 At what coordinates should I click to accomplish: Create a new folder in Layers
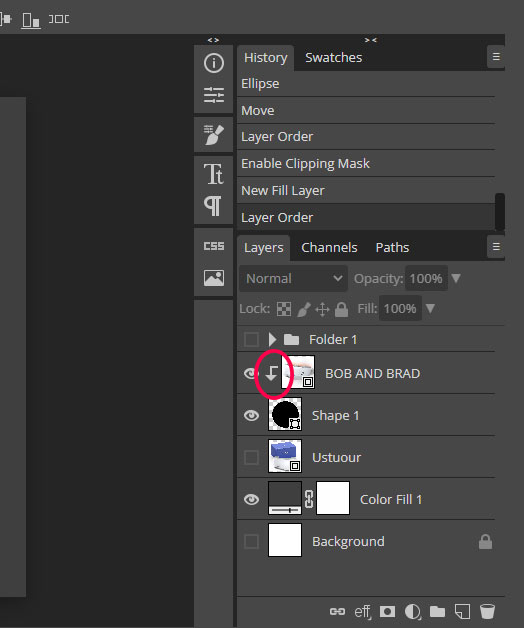(437, 612)
